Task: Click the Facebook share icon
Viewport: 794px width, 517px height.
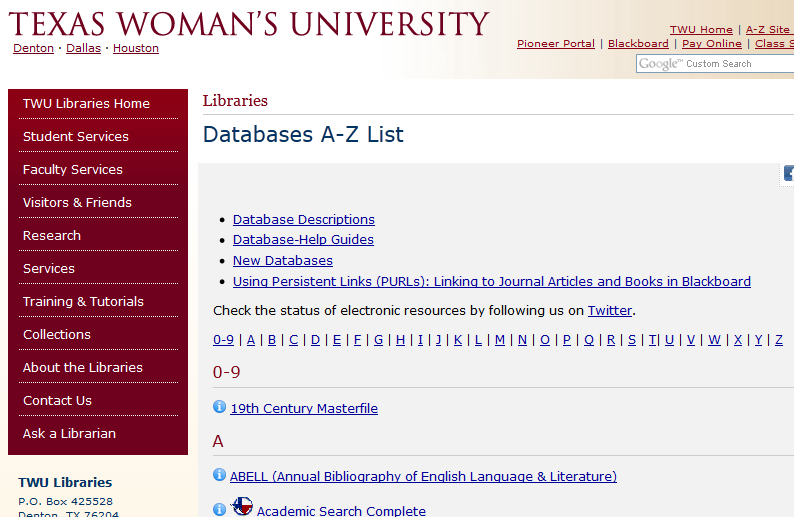Action: 788,173
